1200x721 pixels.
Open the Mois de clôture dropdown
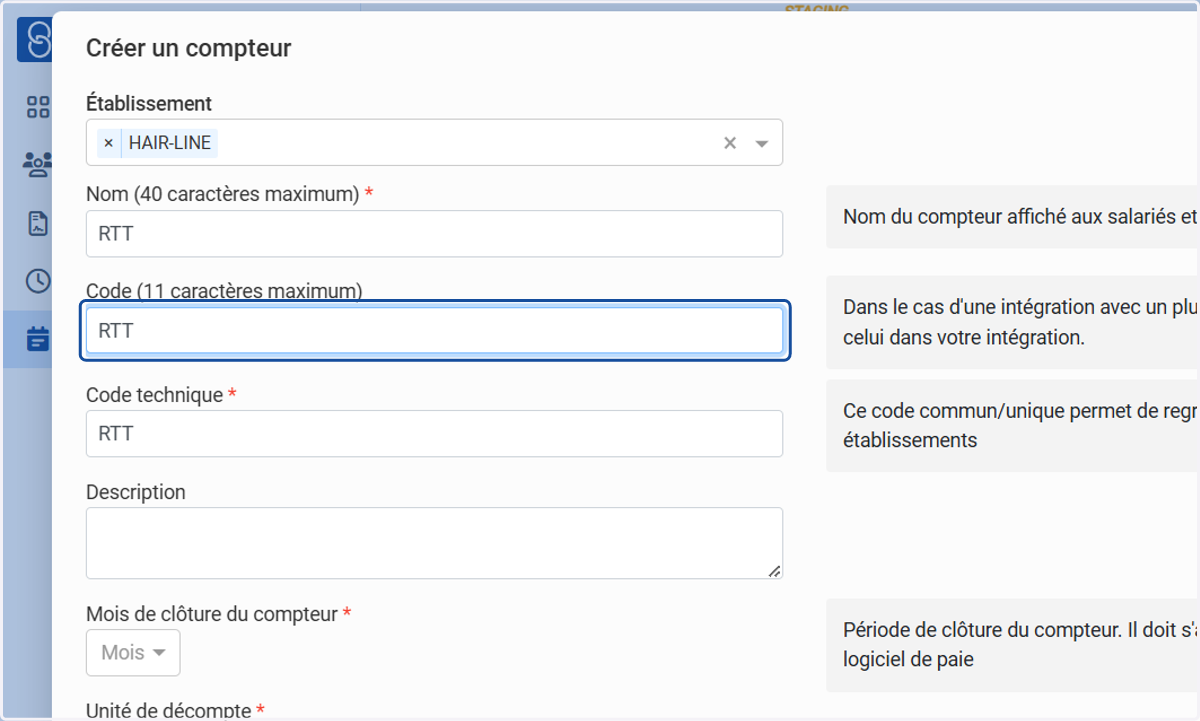click(x=133, y=653)
